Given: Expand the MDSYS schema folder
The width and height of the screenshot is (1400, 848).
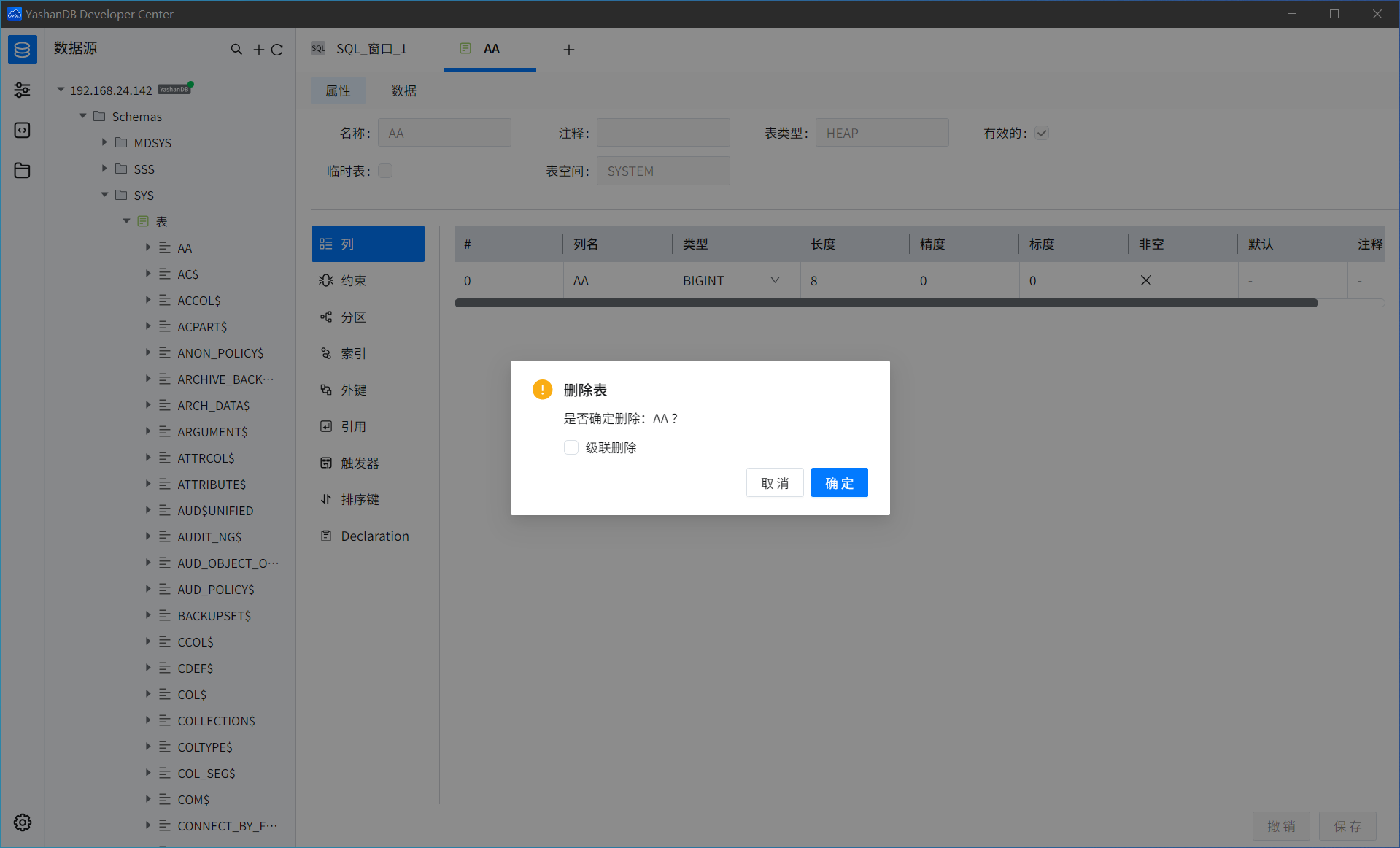Looking at the screenshot, I should coord(104,142).
